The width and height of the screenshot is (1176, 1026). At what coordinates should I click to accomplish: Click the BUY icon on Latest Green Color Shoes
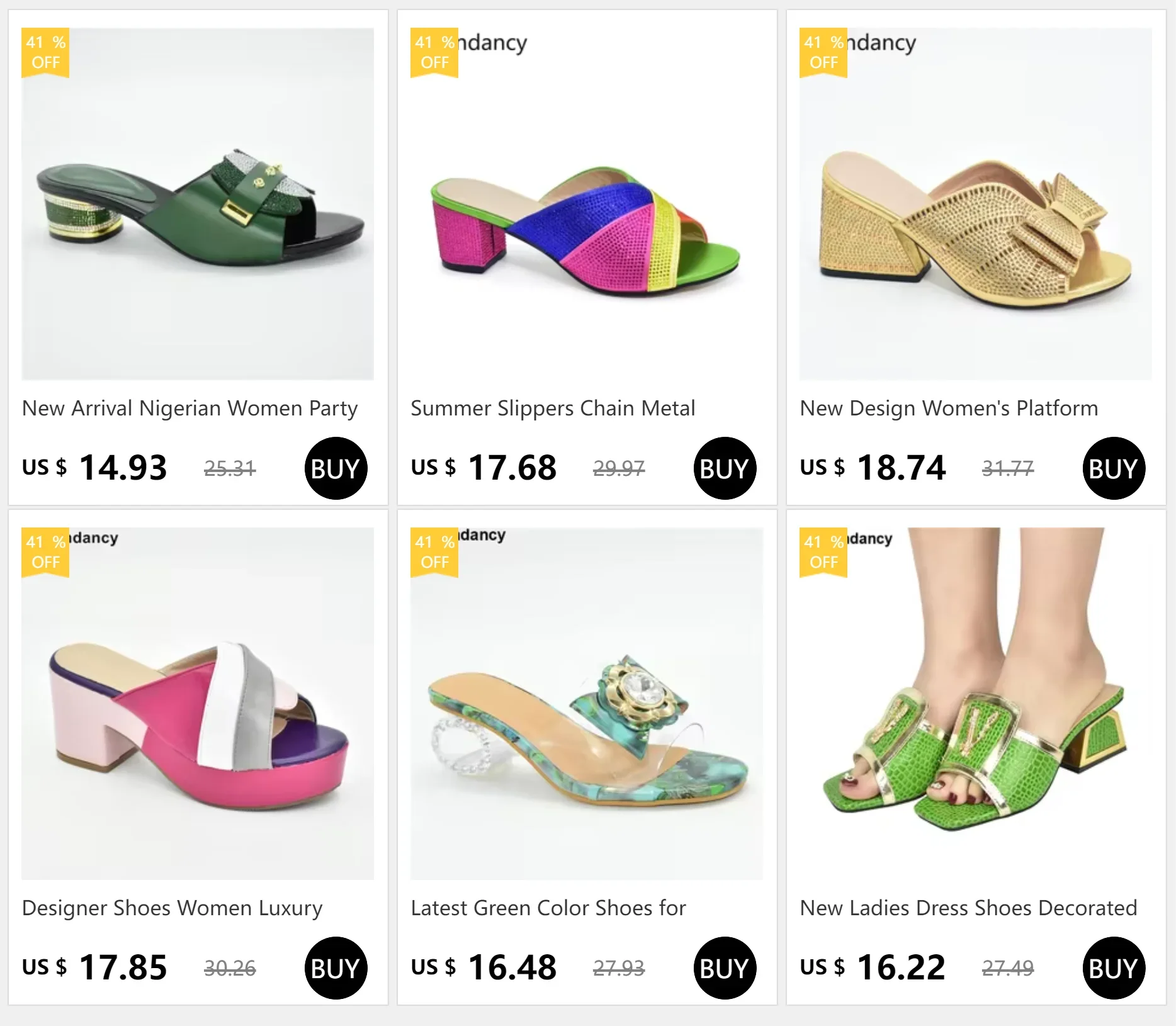(x=725, y=968)
